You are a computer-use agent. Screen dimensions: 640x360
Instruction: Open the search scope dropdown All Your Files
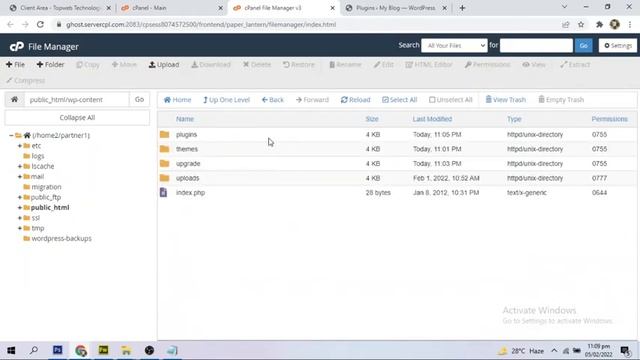tap(454, 45)
